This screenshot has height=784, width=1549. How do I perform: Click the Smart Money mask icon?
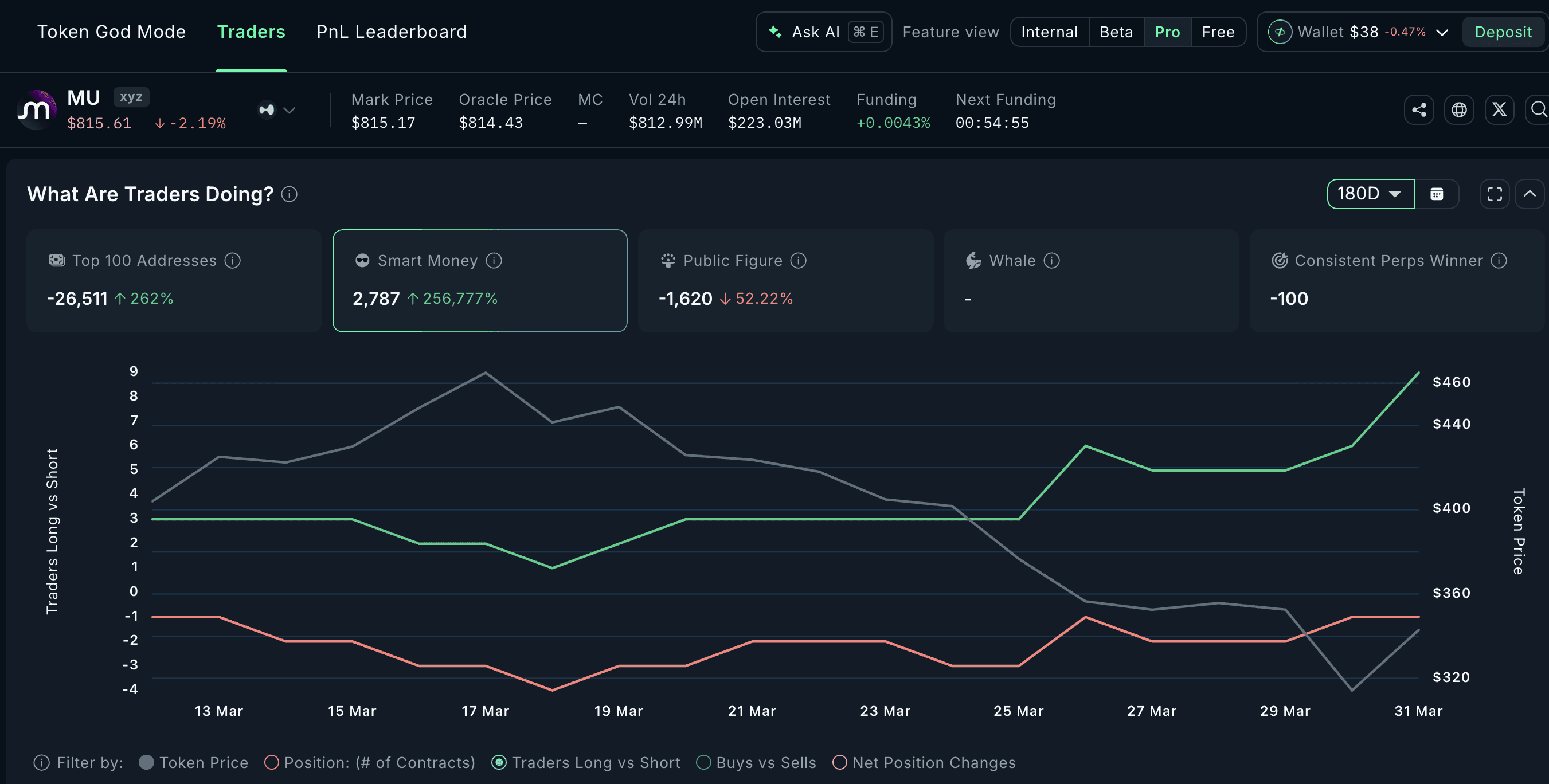click(362, 260)
